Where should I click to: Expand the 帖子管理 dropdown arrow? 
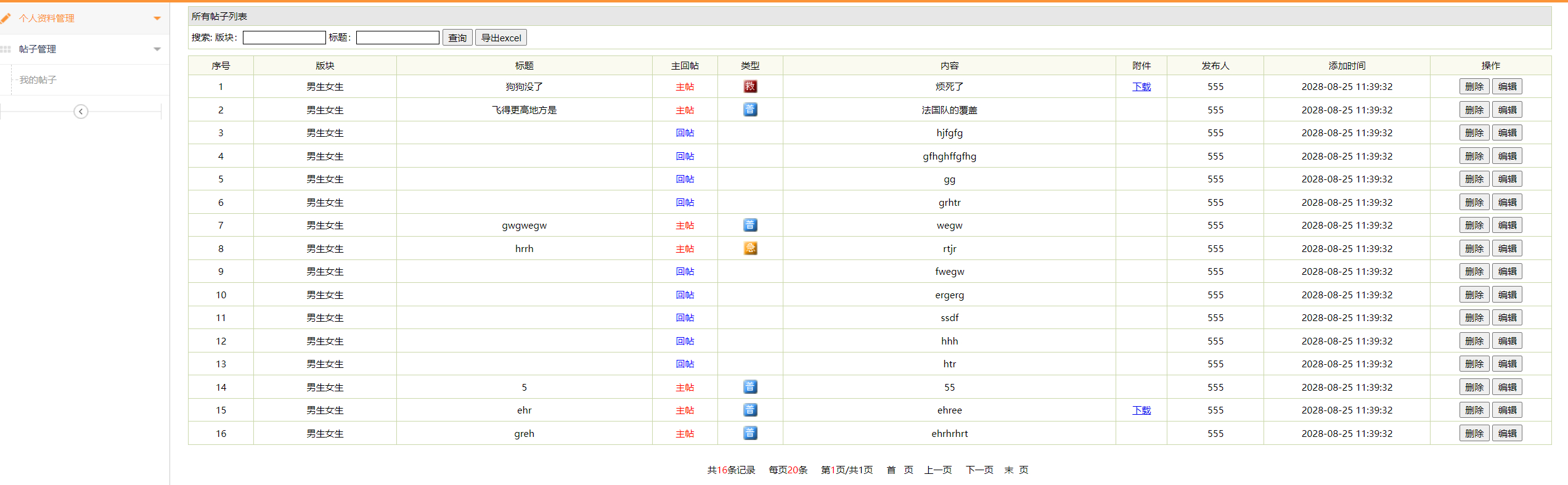(157, 49)
